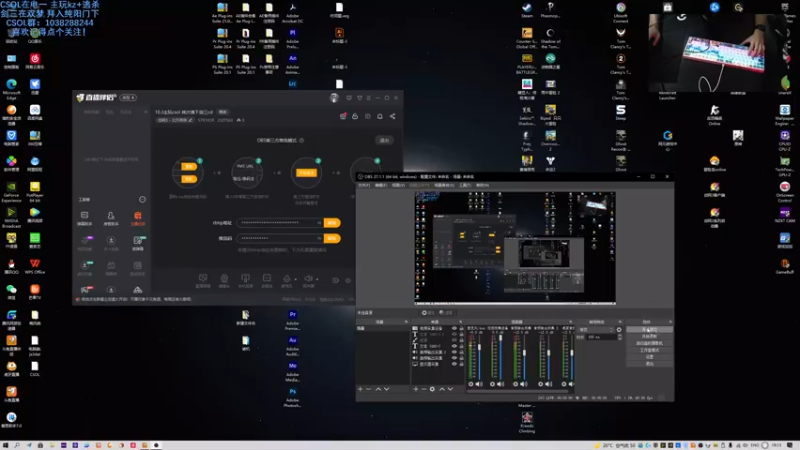800x450 pixels.
Task: Open the first toolbox tool in left panel
Action: pos(85,216)
